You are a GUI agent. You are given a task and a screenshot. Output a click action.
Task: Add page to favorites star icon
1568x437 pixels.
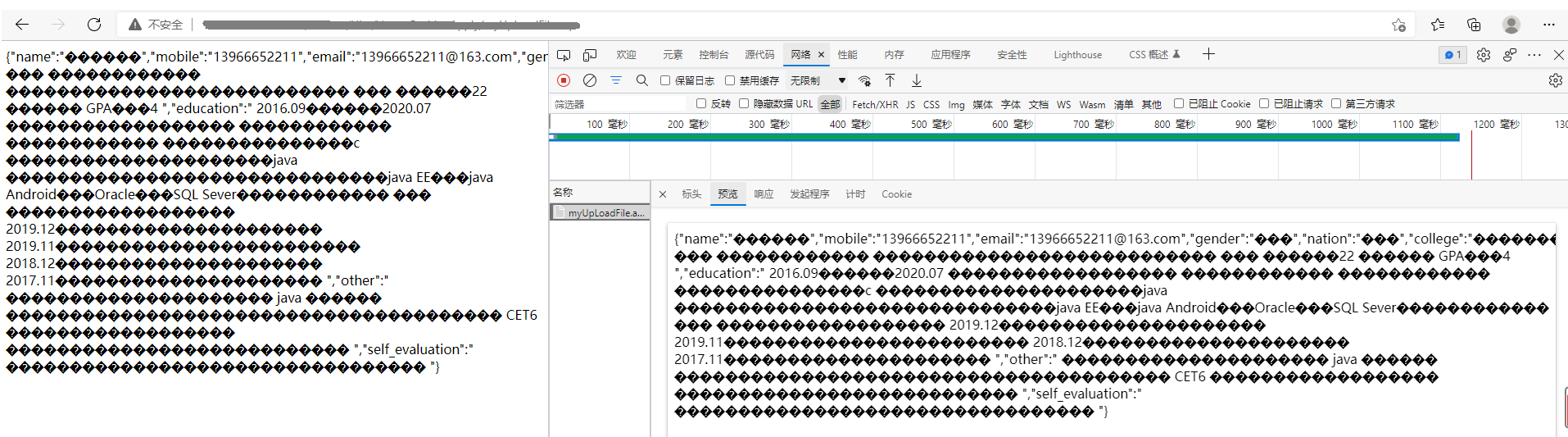[1398, 25]
